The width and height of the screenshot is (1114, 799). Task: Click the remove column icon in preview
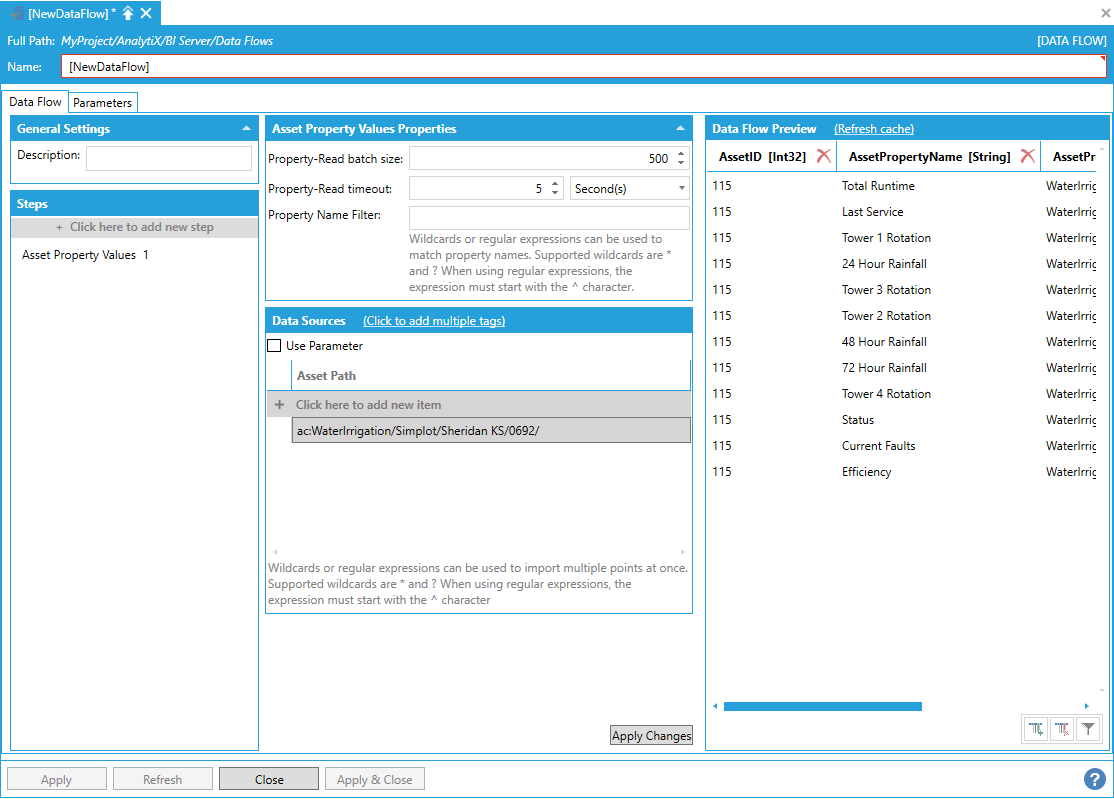(x=1062, y=730)
